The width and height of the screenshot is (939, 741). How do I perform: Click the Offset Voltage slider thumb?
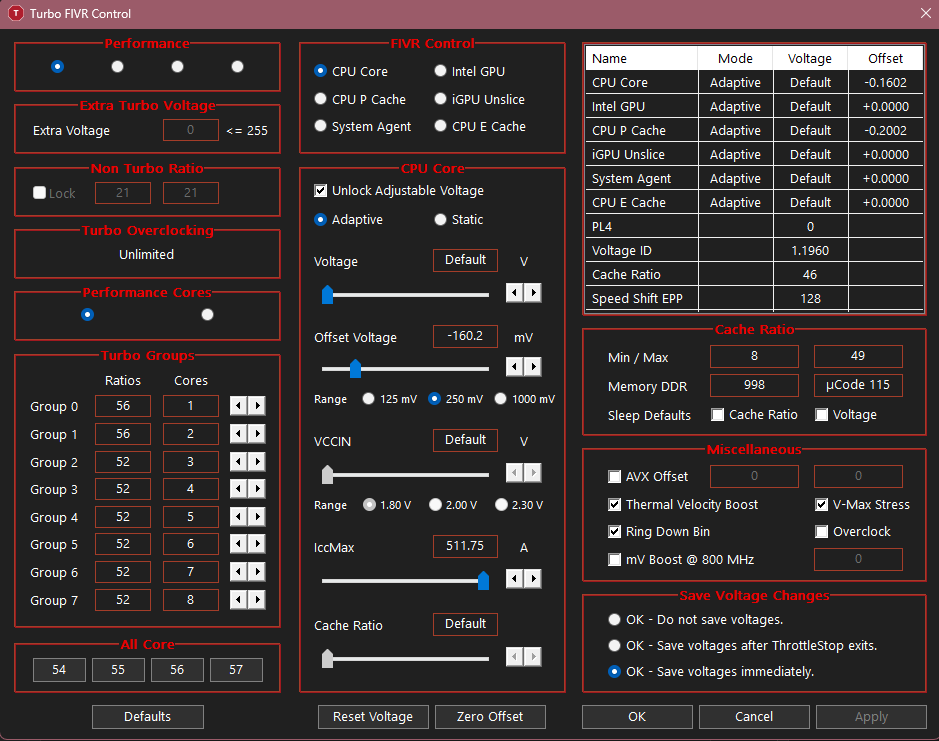pyautogui.click(x=355, y=368)
